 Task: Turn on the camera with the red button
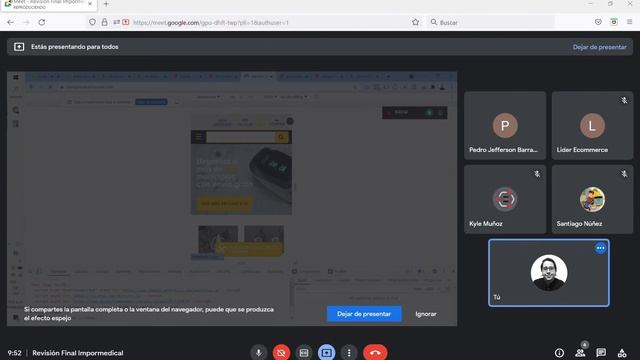[281, 352]
